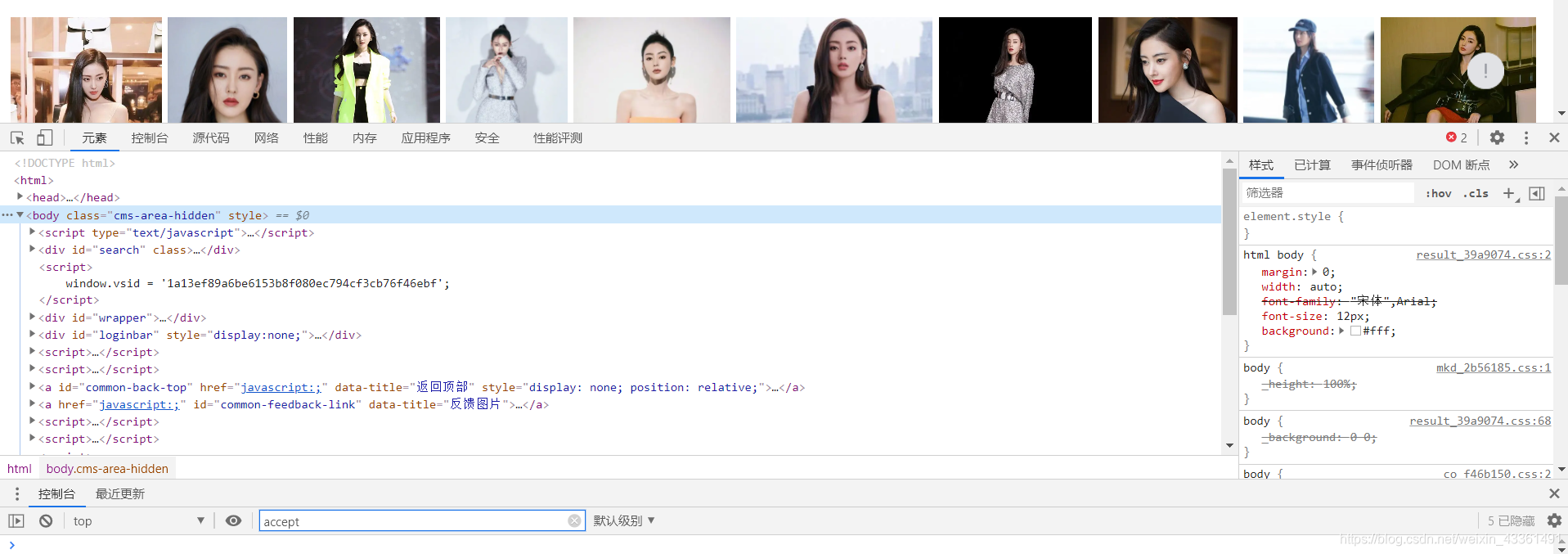1568x554 pixels.
Task: Open the black background photo thumbnail
Action: point(1015,70)
